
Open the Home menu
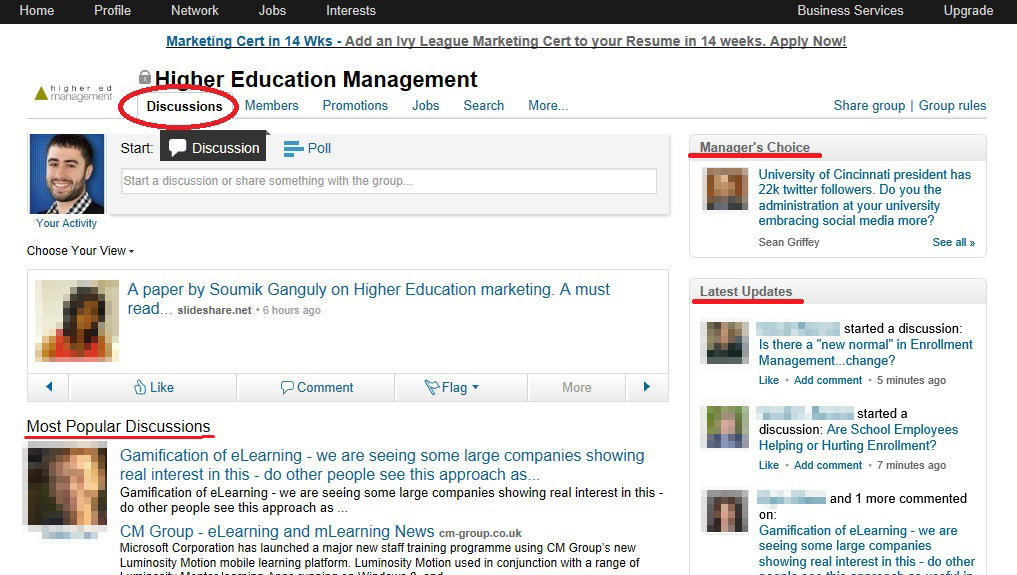pos(36,10)
